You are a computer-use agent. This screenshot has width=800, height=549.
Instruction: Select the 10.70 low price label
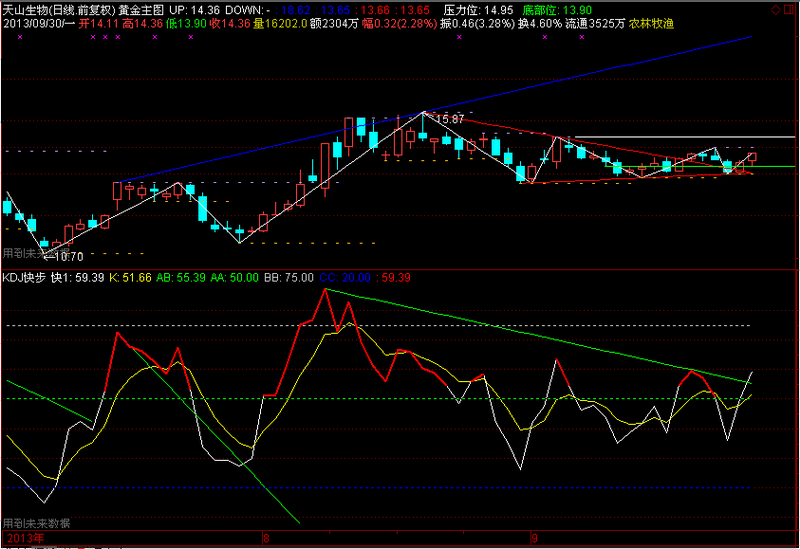coord(62,256)
